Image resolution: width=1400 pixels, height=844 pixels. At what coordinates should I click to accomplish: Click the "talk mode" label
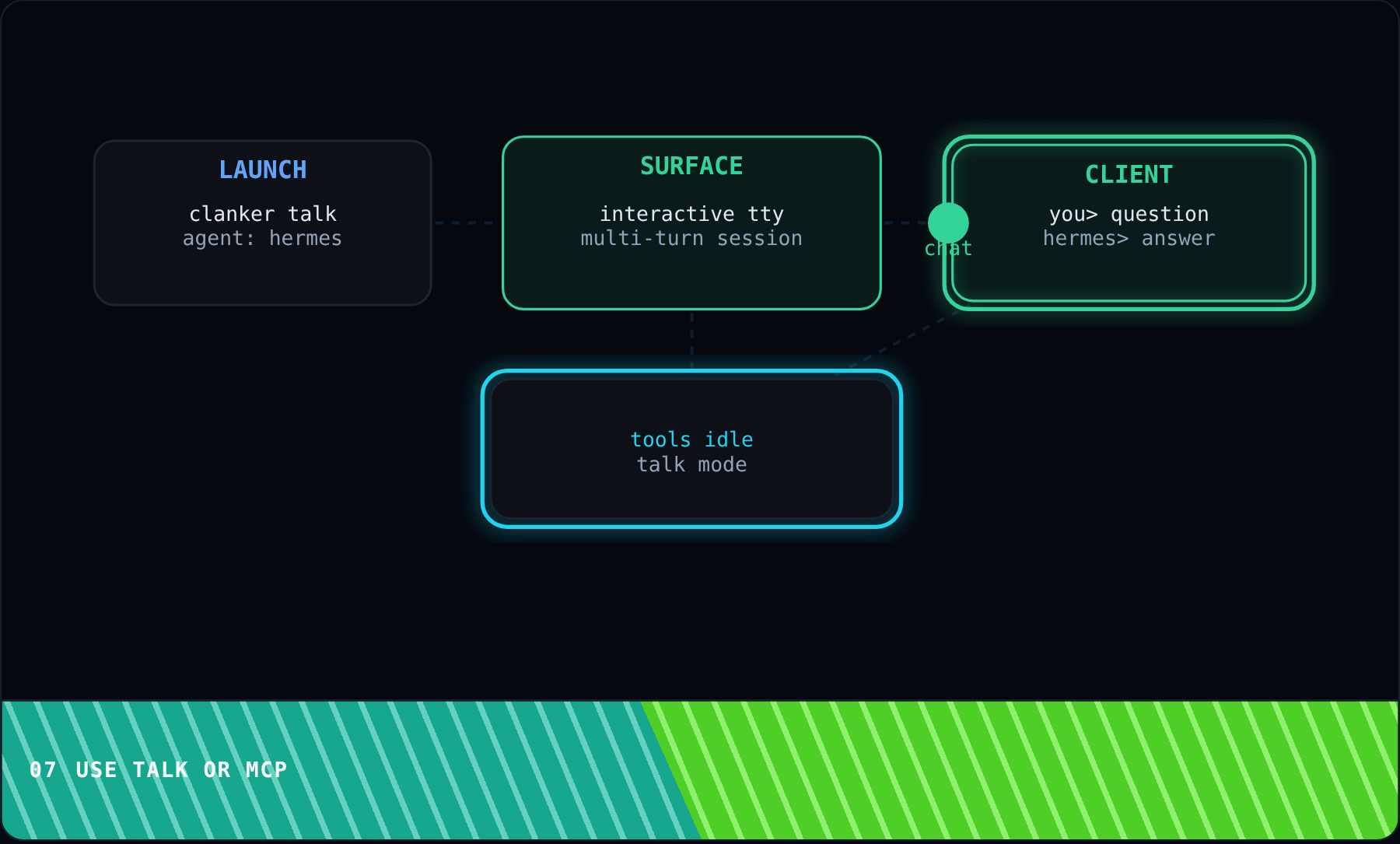[691, 464]
